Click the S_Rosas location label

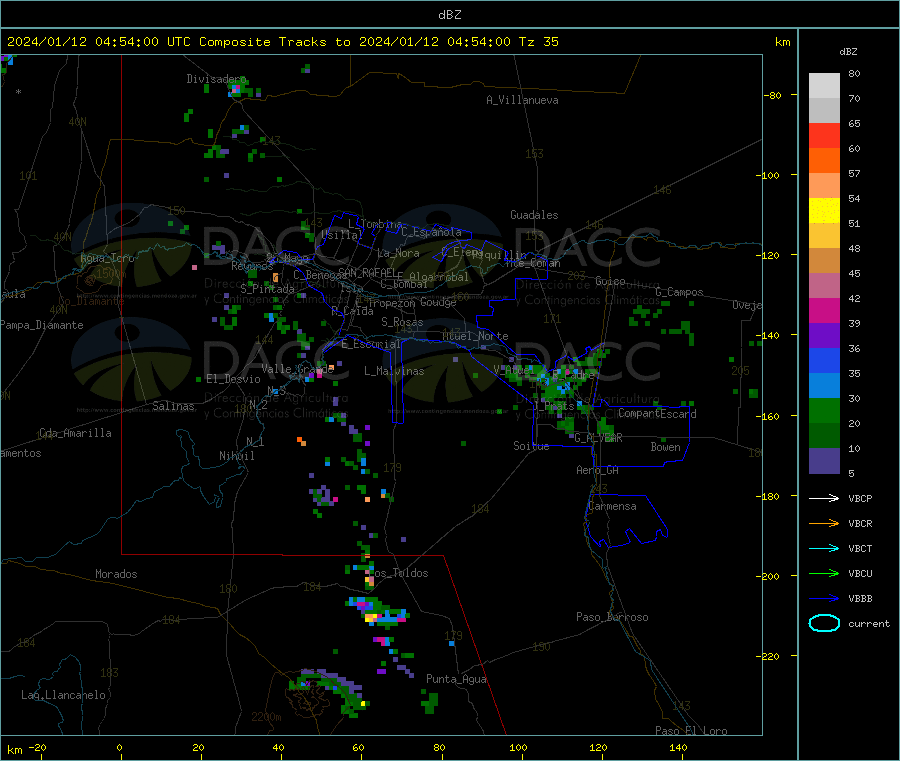point(402,322)
